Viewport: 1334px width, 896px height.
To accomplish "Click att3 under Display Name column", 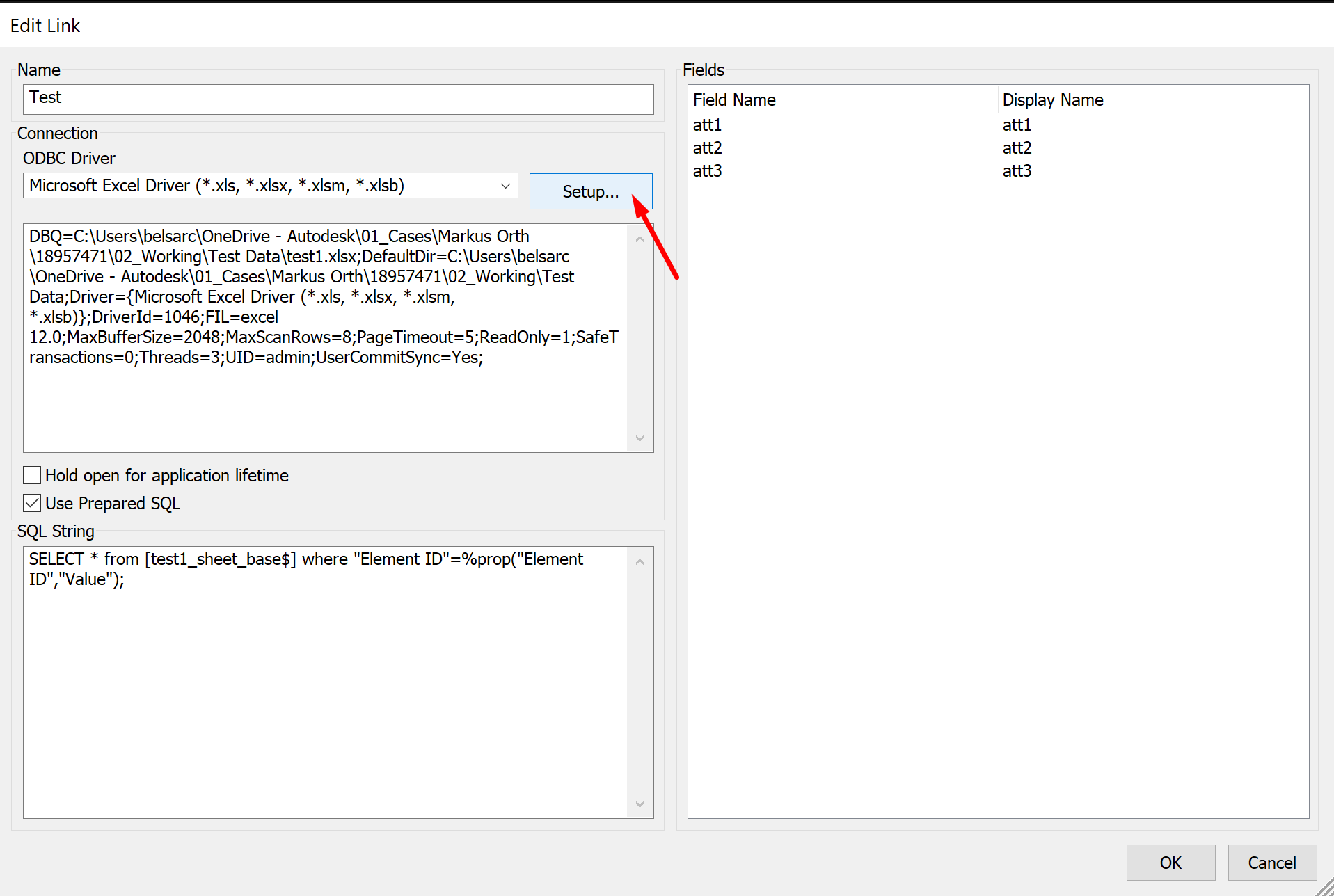I will pos(1017,170).
